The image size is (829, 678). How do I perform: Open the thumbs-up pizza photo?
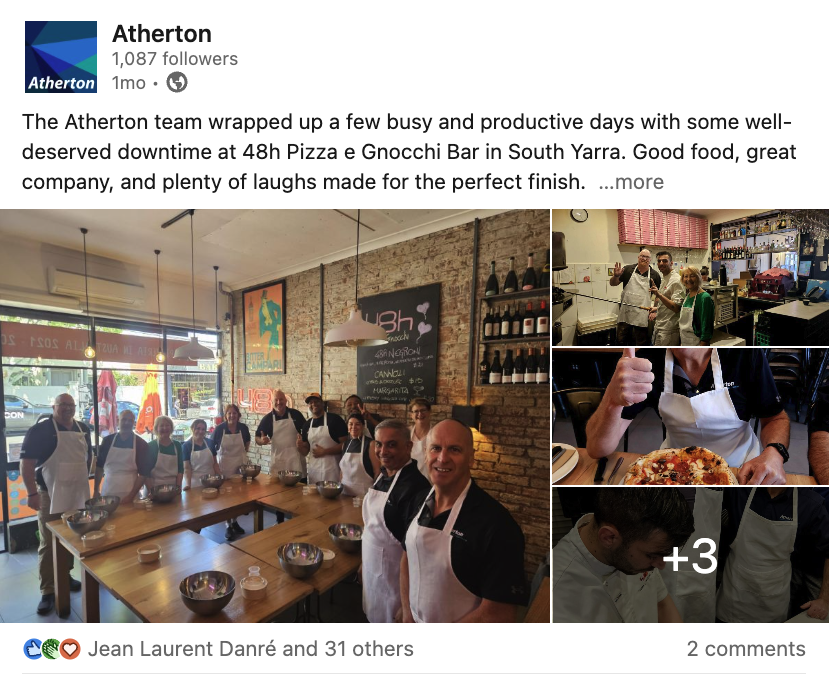coord(690,417)
